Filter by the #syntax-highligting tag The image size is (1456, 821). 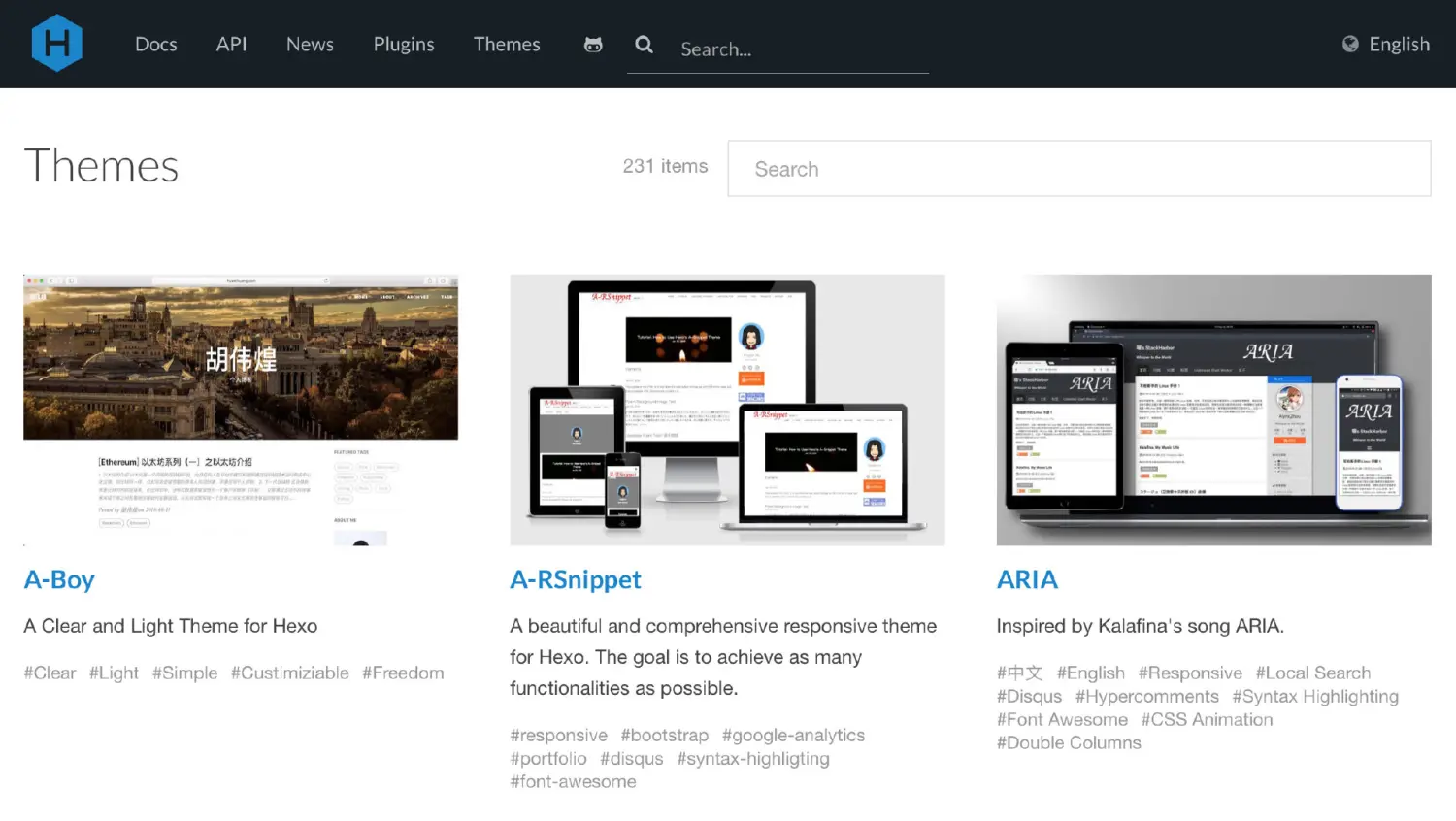[x=753, y=758]
